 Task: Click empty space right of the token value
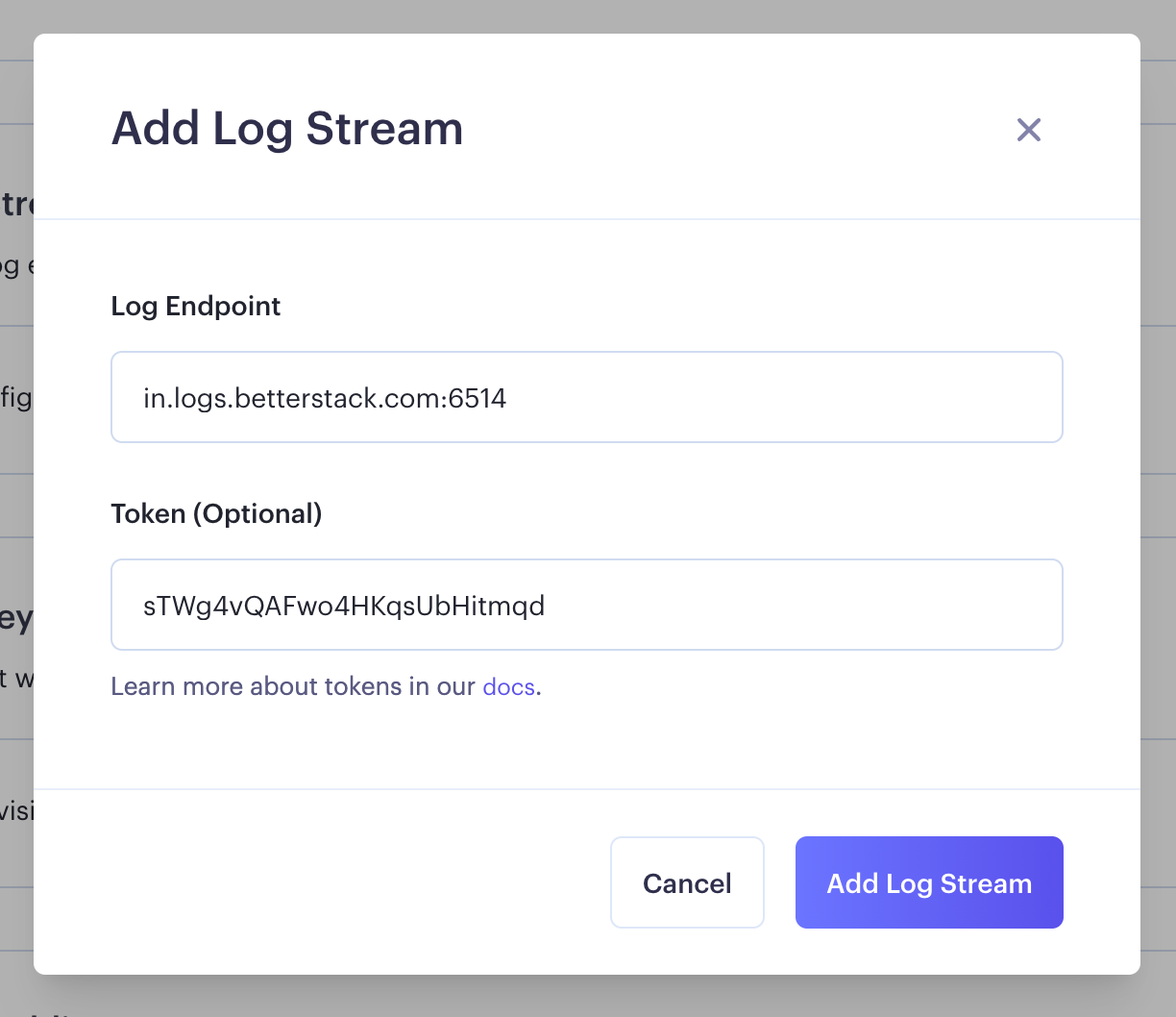point(802,605)
